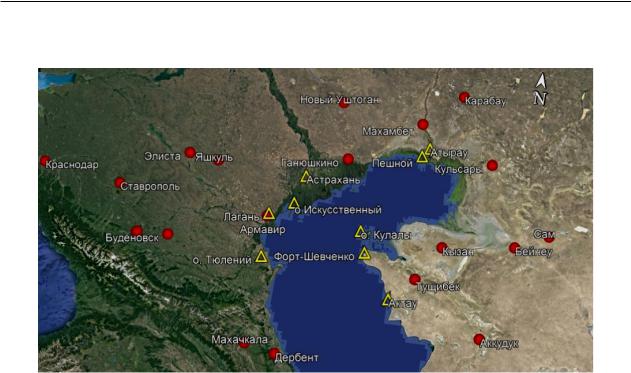This screenshot has height=373, width=631.
Task: Click the Махамбет label
Action: (x=388, y=131)
